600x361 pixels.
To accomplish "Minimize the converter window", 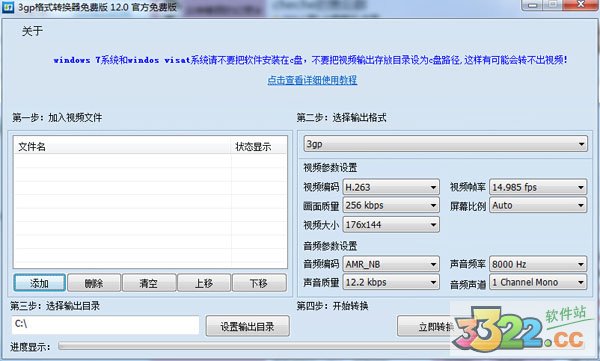I will [x=532, y=5].
